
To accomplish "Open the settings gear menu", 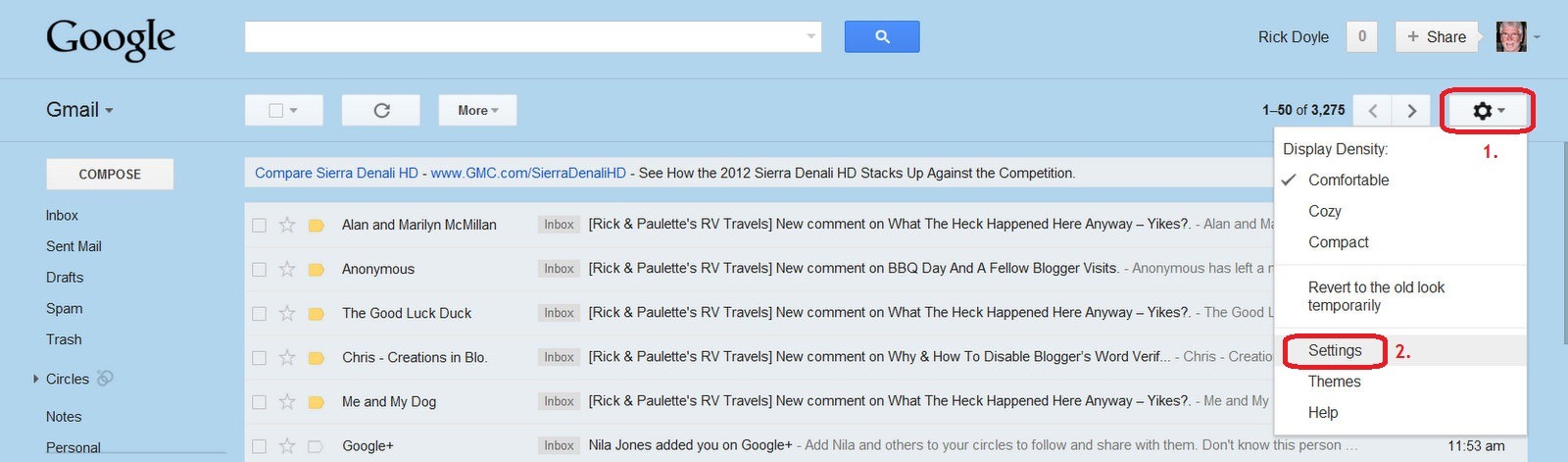I will pos(1488,111).
